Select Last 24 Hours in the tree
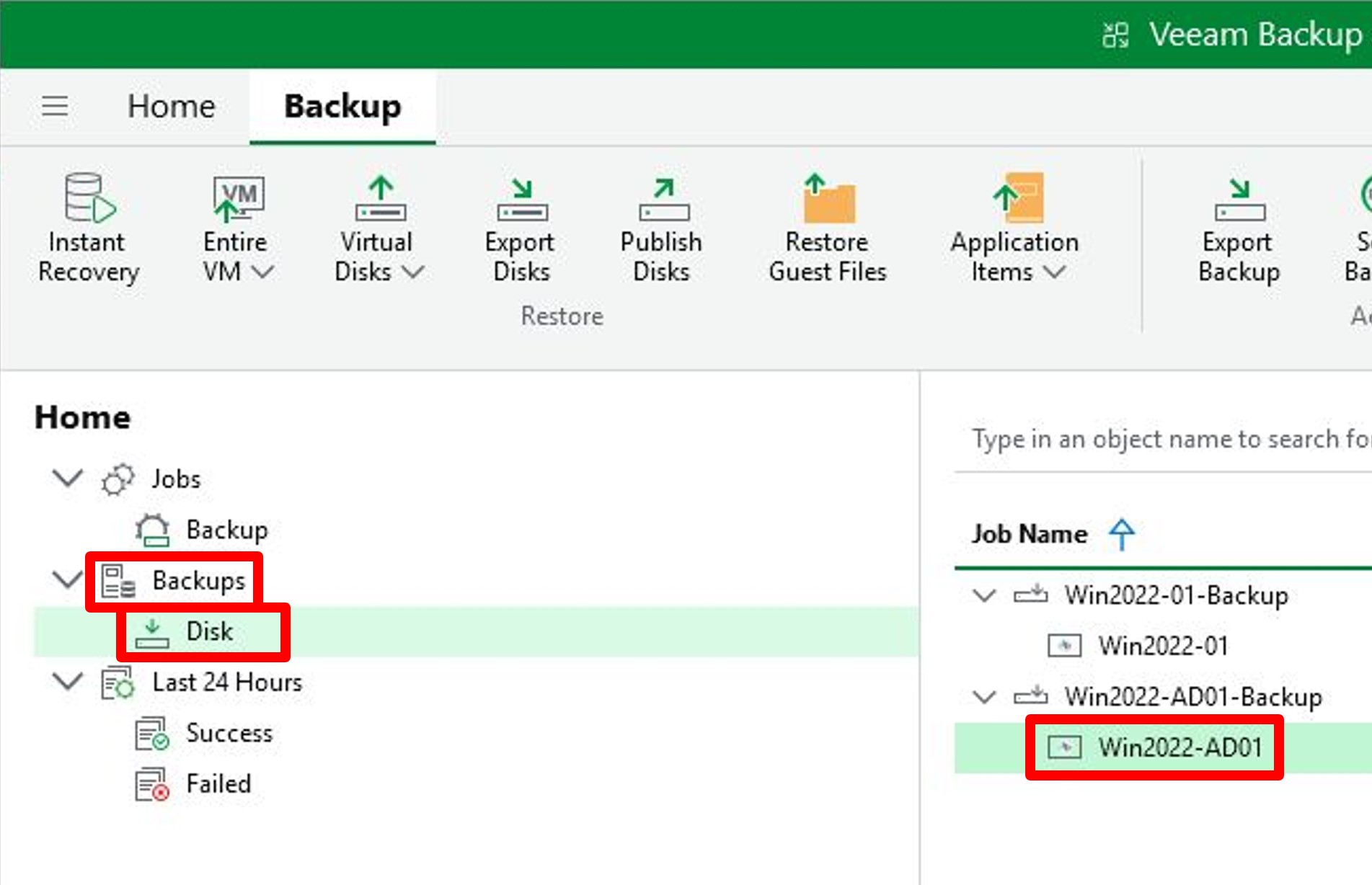The height and width of the screenshot is (885, 1372). click(227, 682)
